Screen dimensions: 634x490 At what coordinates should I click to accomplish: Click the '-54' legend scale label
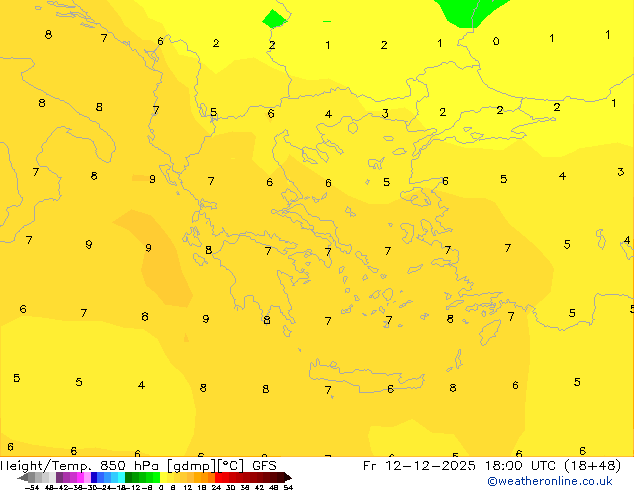pos(32,488)
